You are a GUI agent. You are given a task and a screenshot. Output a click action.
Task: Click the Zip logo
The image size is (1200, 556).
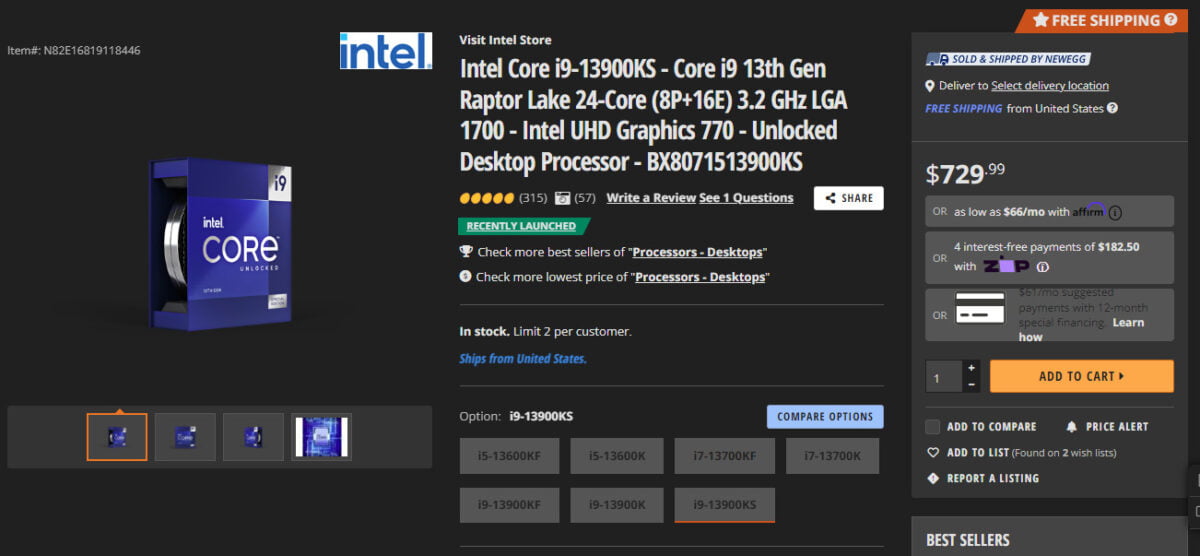[1006, 266]
